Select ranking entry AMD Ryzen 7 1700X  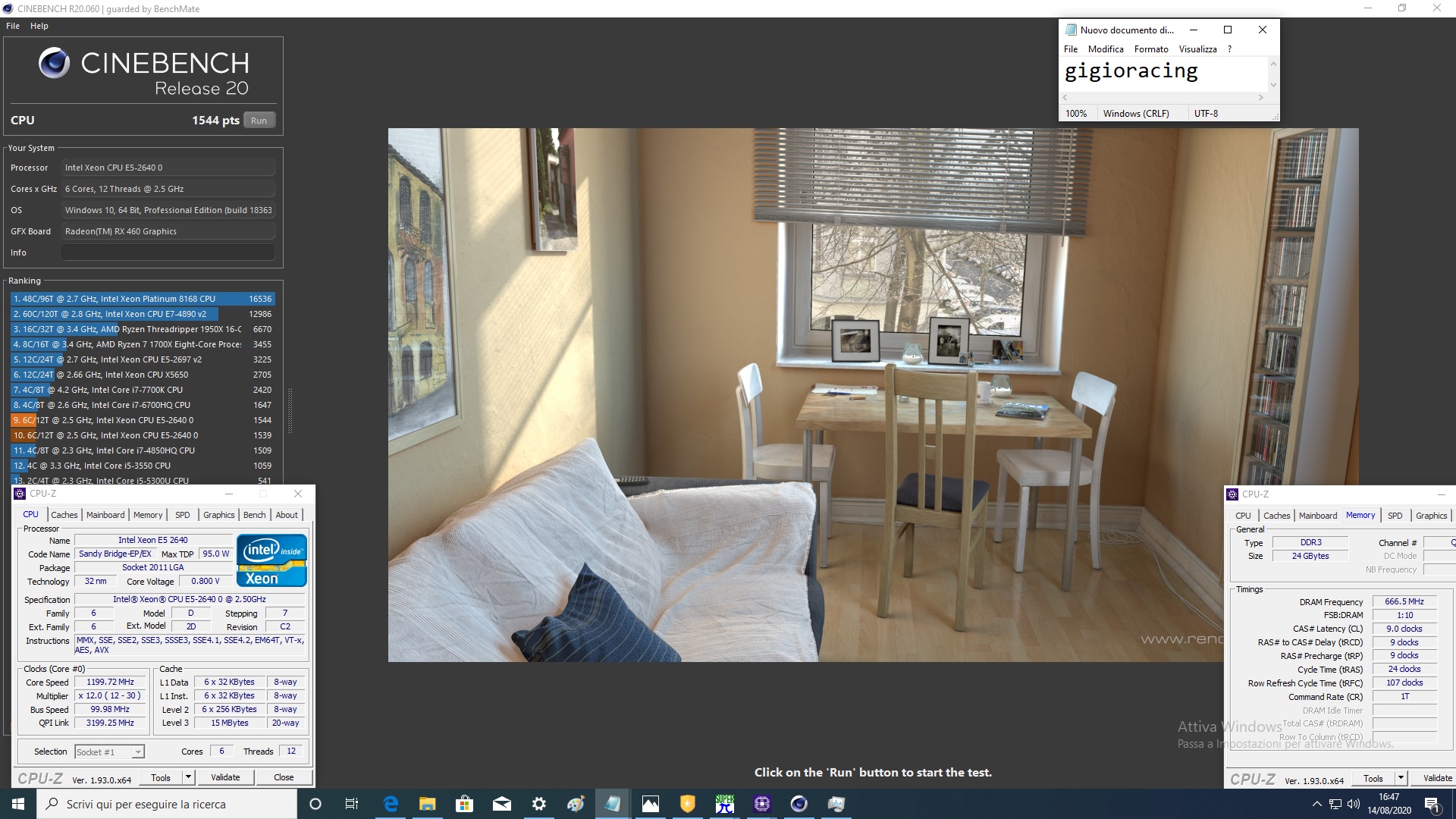point(143,344)
